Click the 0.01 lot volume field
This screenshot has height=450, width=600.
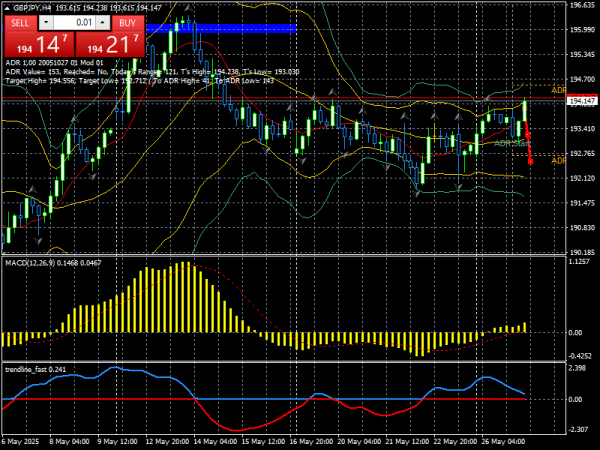[74, 23]
